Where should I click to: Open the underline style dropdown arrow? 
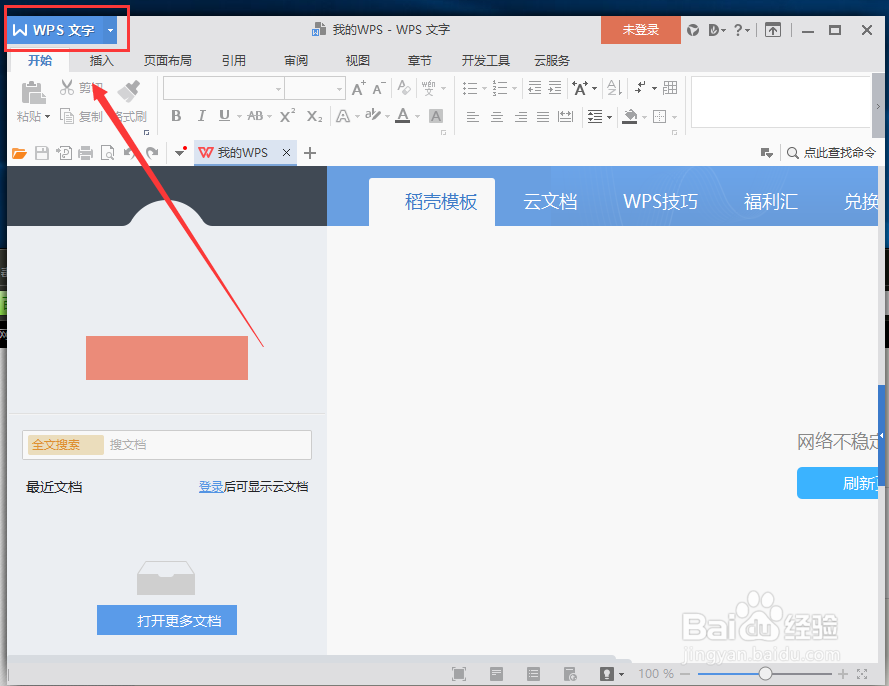pos(239,117)
